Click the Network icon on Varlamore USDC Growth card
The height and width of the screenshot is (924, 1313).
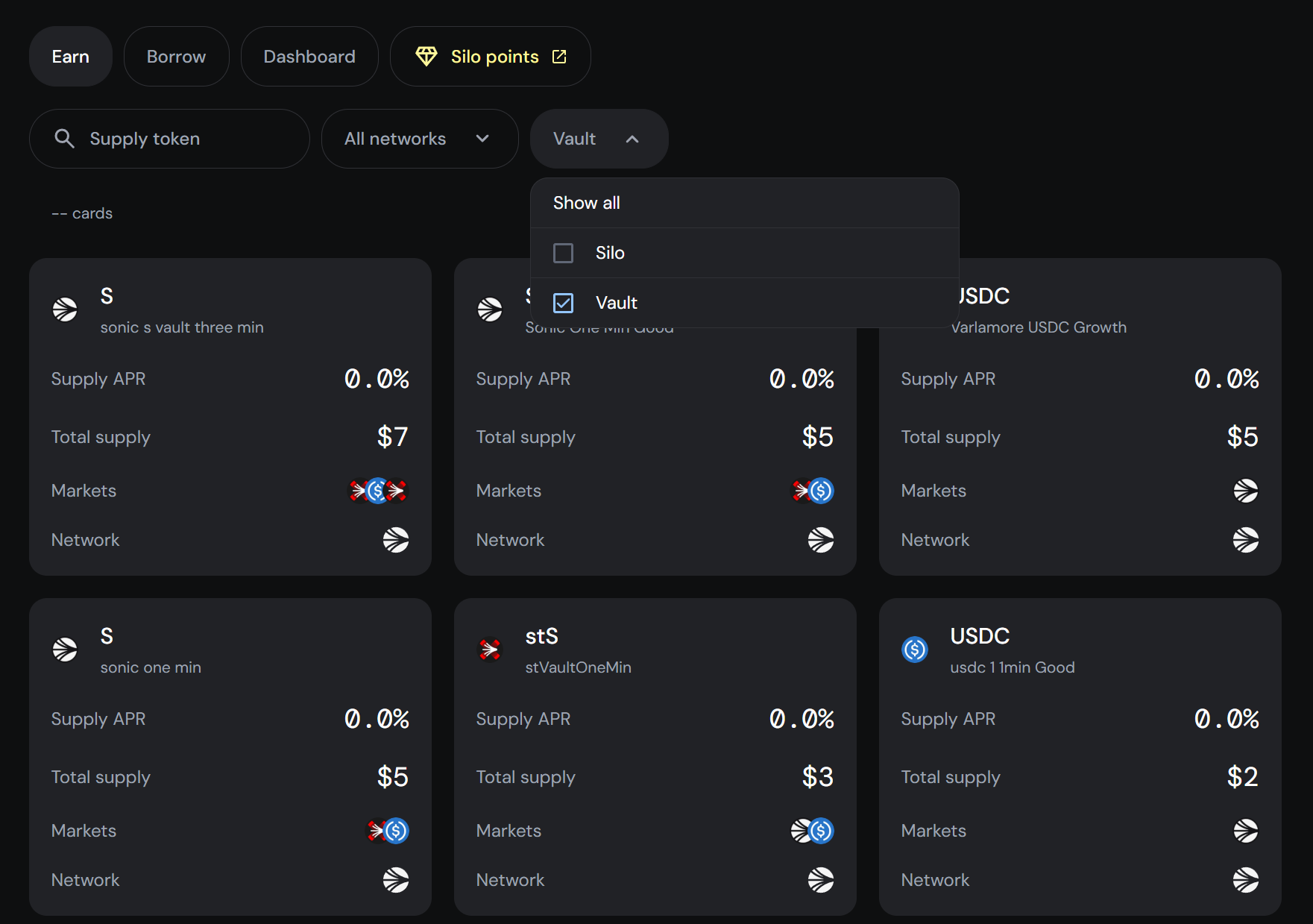click(x=1245, y=540)
